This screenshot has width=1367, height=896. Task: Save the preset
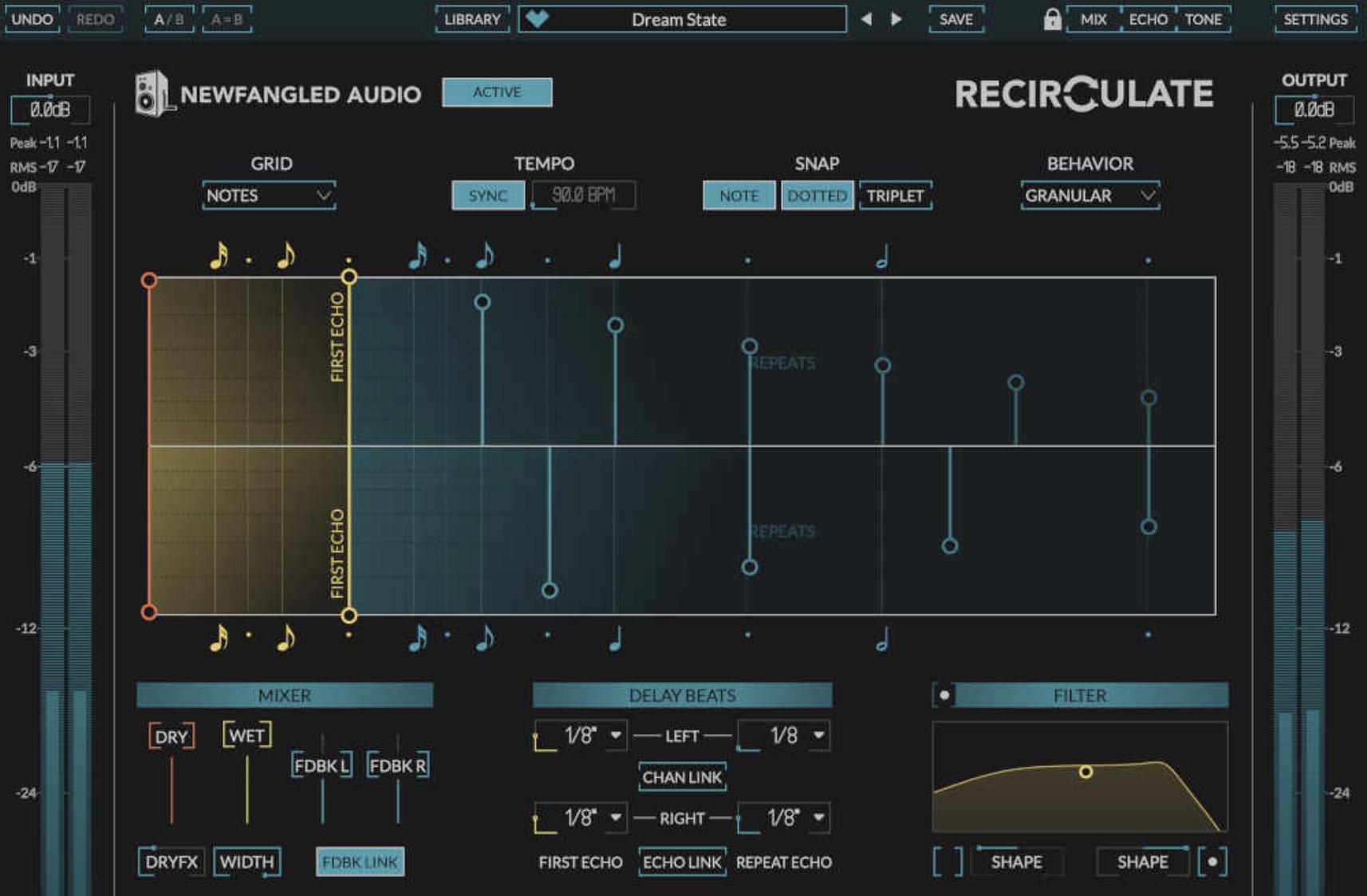coord(955,19)
